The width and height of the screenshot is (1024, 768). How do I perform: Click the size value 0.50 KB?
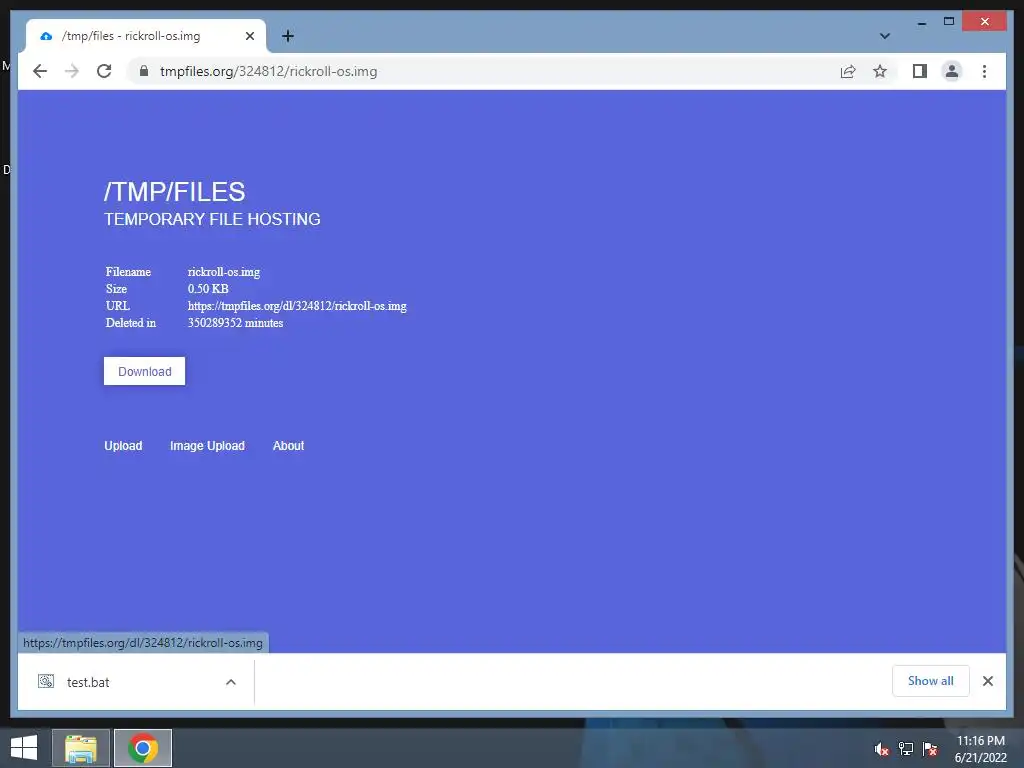point(208,289)
